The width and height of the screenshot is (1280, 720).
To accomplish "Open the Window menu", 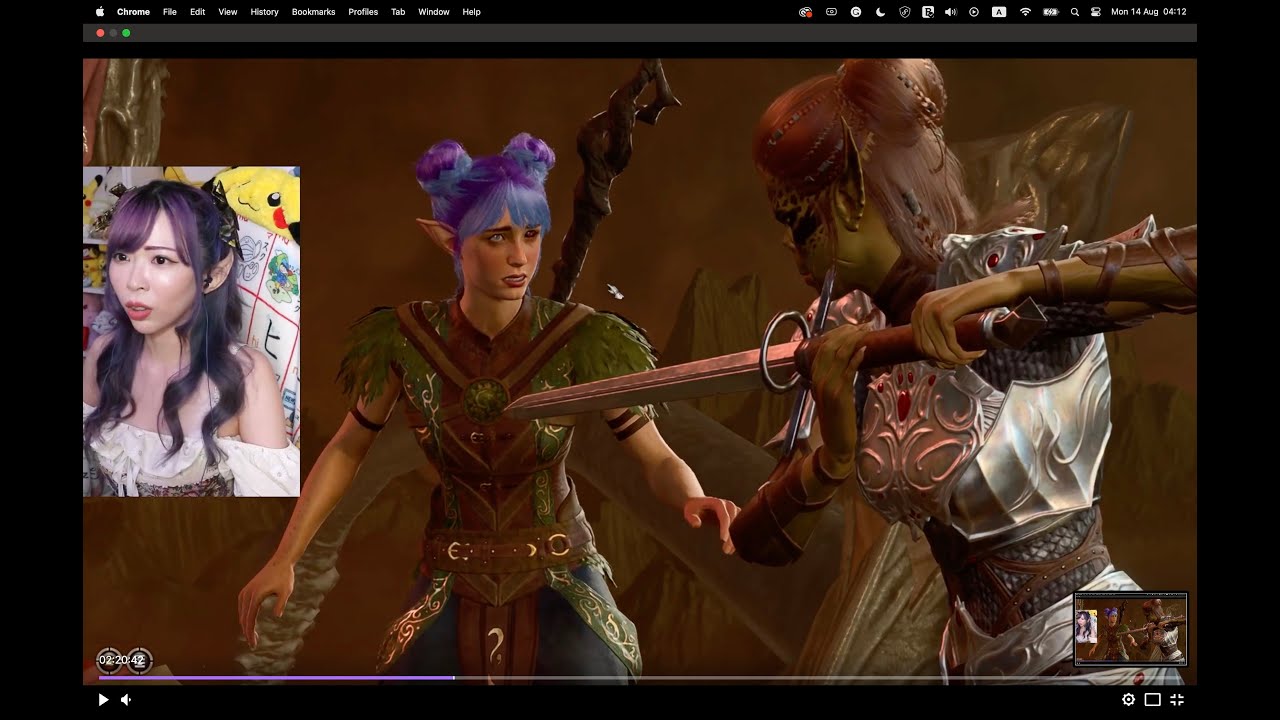I will 434,12.
